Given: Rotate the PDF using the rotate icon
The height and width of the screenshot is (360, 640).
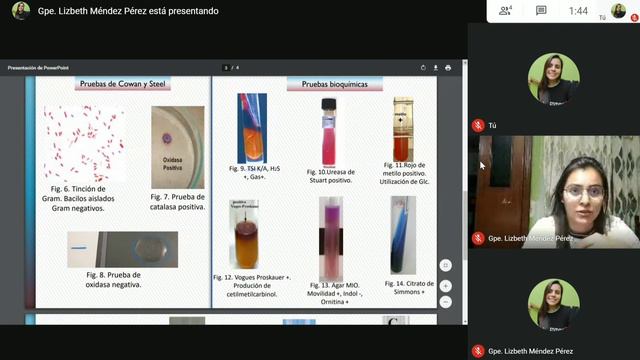Looking at the screenshot, I should tap(423, 68).
